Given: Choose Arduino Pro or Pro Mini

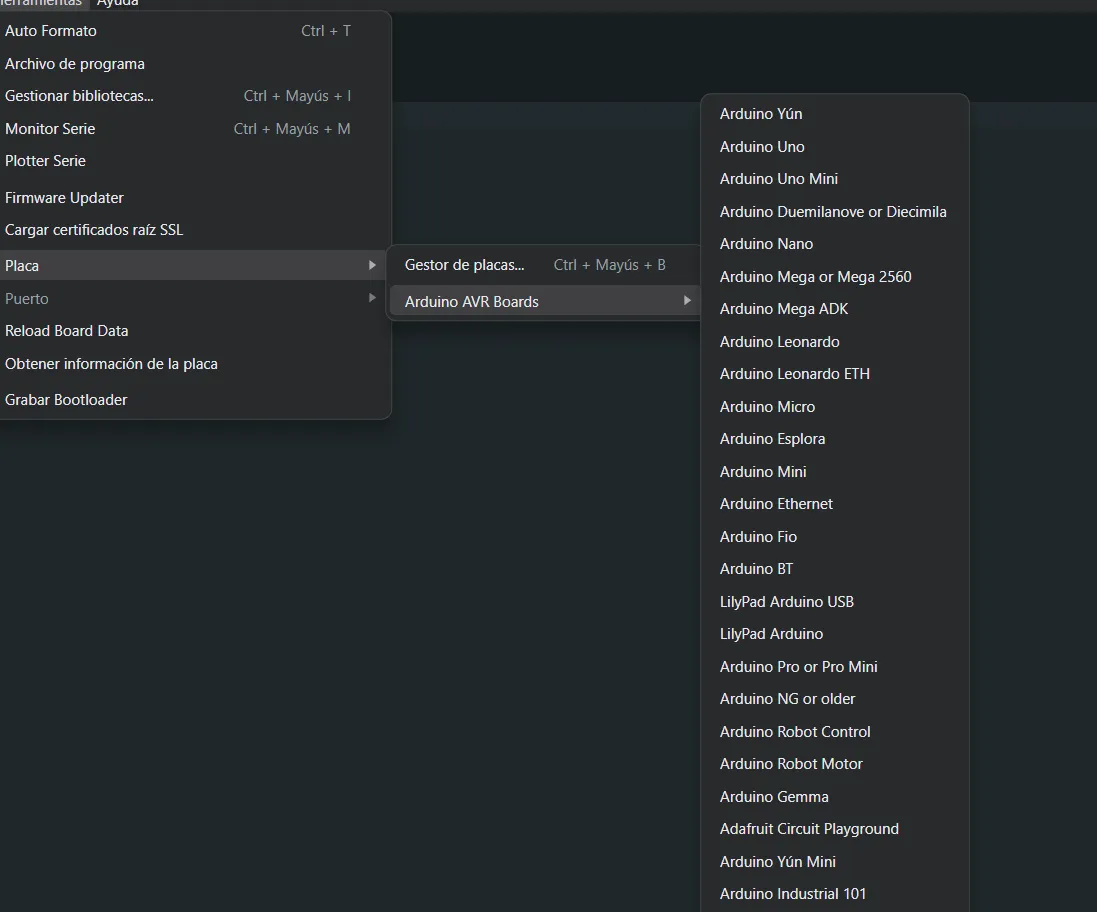Looking at the screenshot, I should point(835,667).
